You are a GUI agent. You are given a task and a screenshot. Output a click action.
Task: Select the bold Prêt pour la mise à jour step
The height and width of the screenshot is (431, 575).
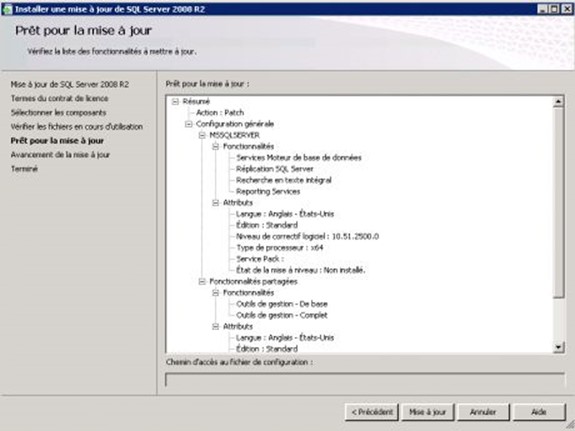[x=57, y=141]
